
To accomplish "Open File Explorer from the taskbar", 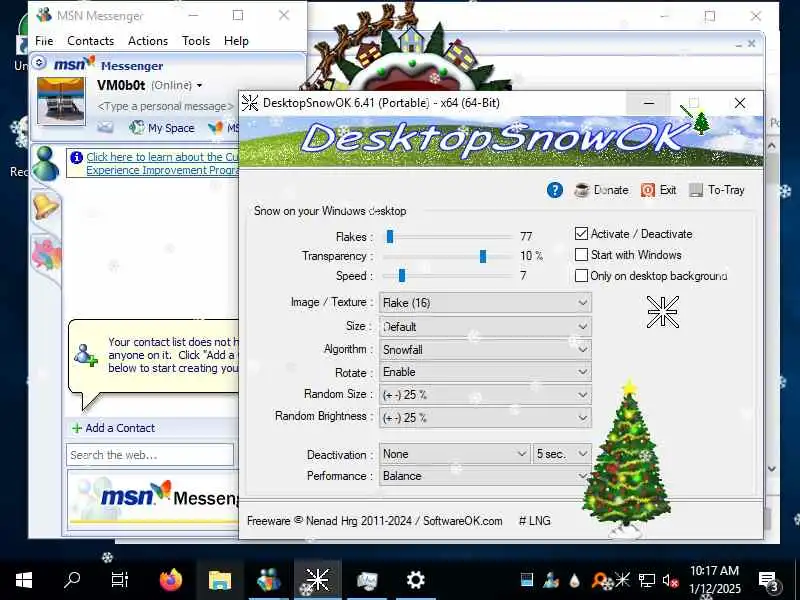I will (220, 580).
